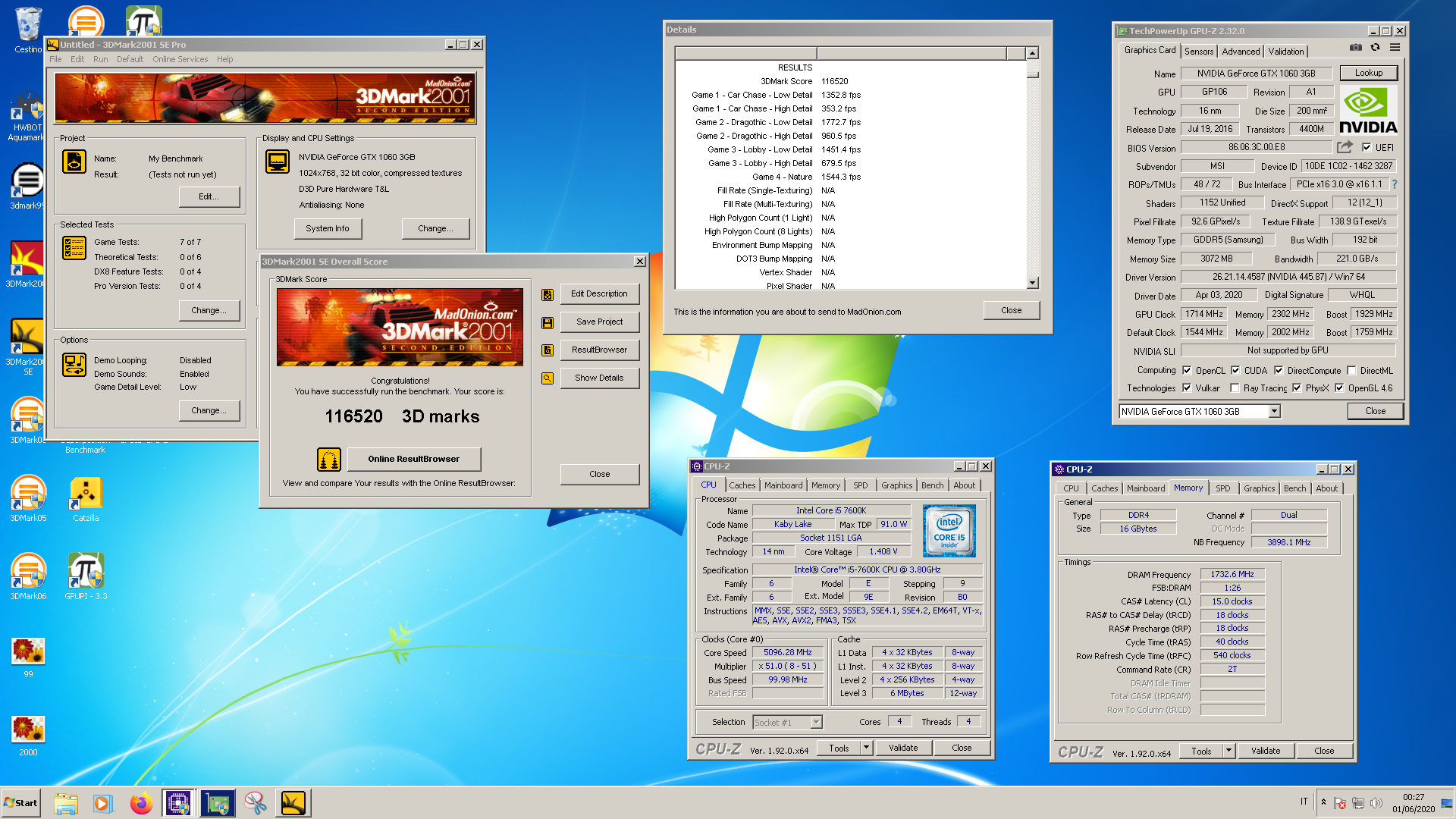Click the Lookup button in GPU-Z
1456x819 pixels.
point(1369,73)
